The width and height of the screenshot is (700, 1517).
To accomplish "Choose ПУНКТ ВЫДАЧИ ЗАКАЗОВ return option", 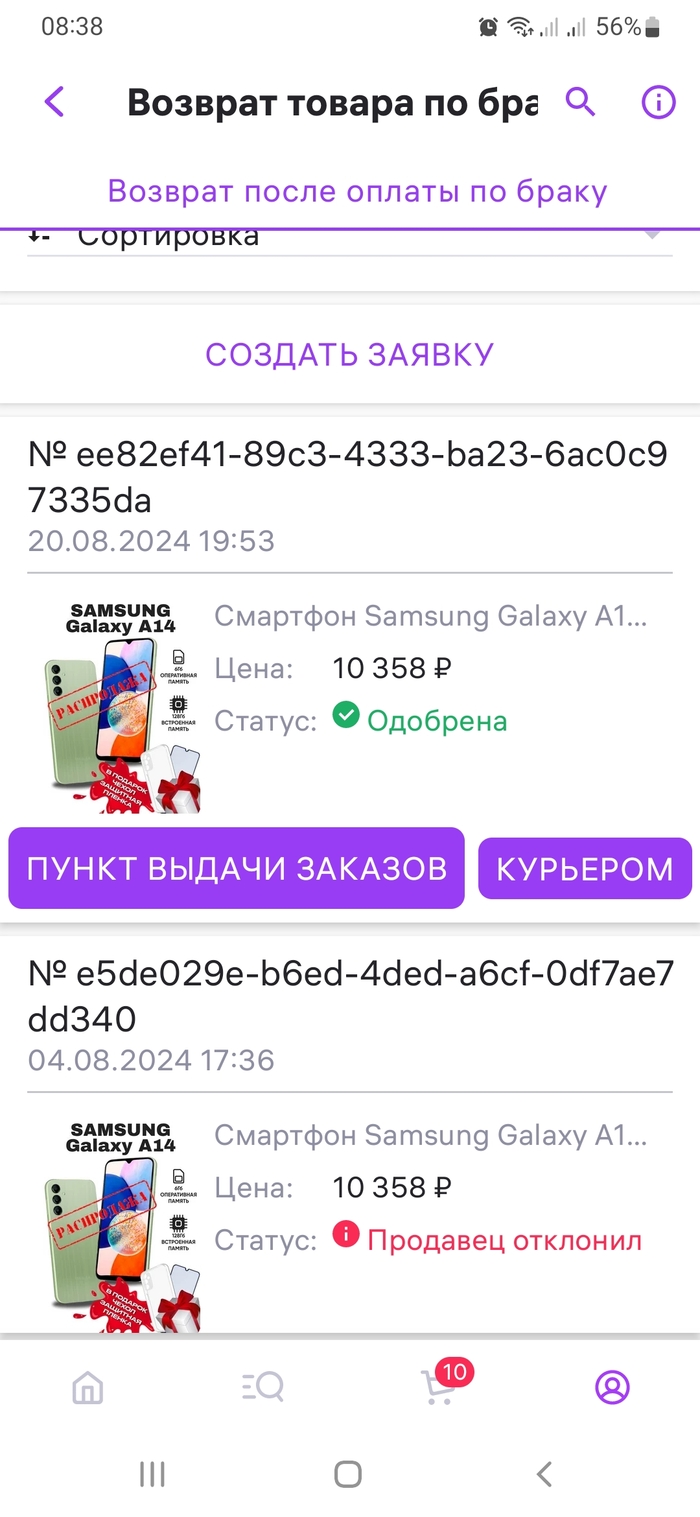I will [x=237, y=868].
